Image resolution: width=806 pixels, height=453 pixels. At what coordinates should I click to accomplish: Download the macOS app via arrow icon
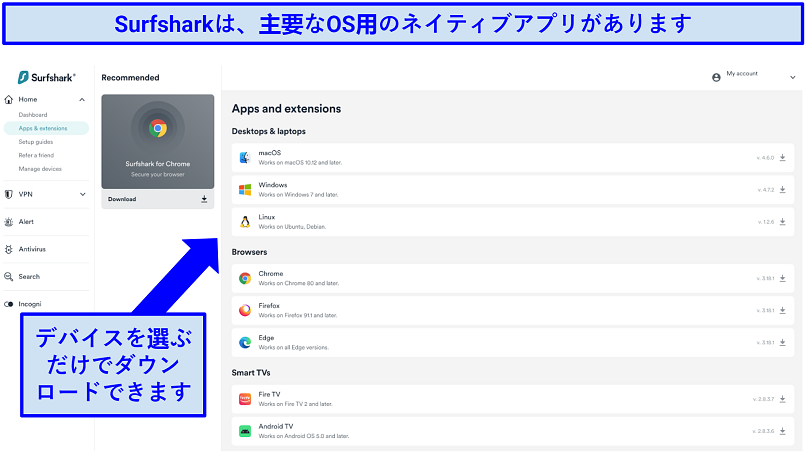782,158
